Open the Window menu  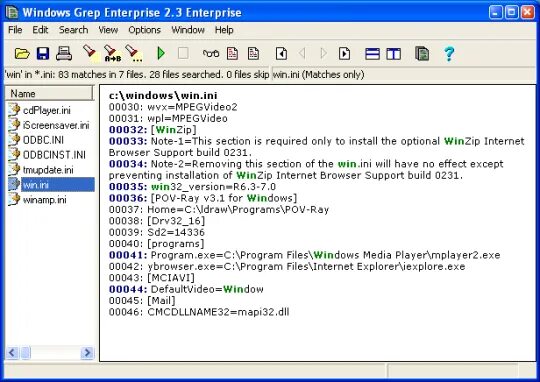pos(188,30)
